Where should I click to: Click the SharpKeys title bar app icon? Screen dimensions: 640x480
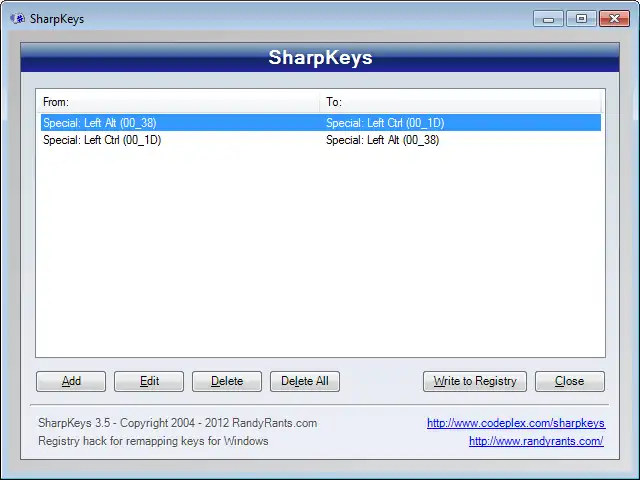(x=17, y=19)
